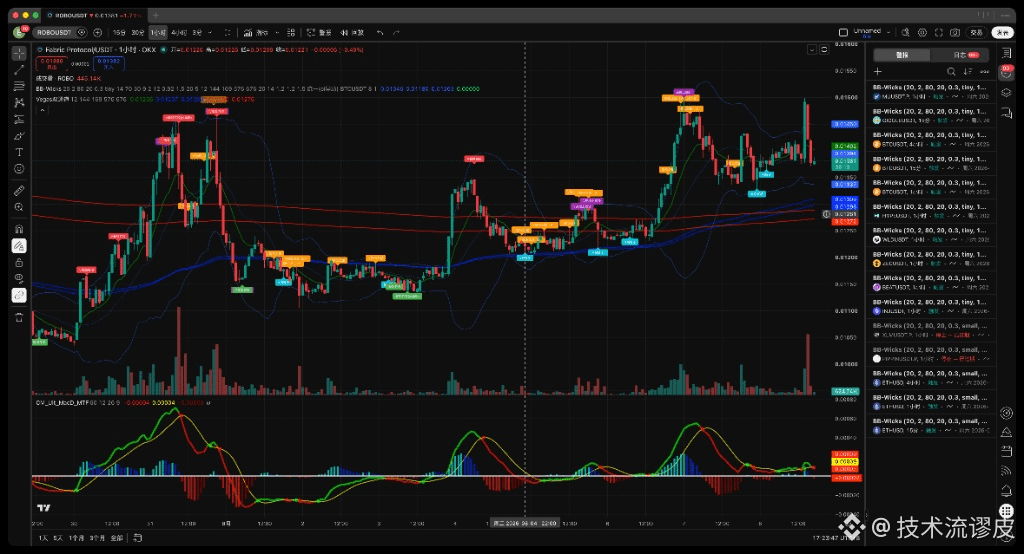Switch to the 4 hour interval
The height and width of the screenshot is (554, 1024).
click(x=178, y=32)
